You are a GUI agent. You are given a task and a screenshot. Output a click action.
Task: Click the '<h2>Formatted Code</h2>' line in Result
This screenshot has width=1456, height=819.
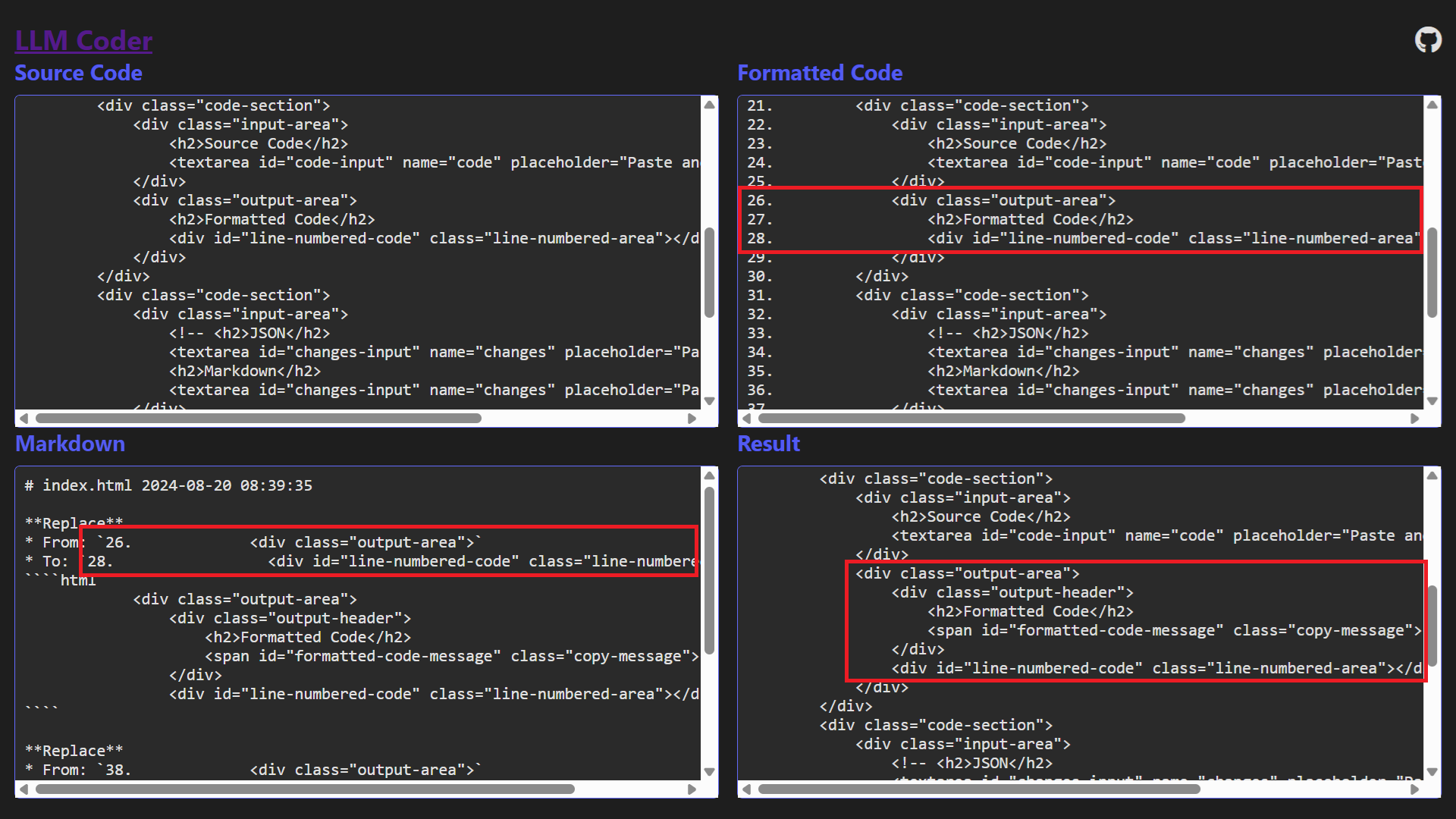tap(1031, 611)
